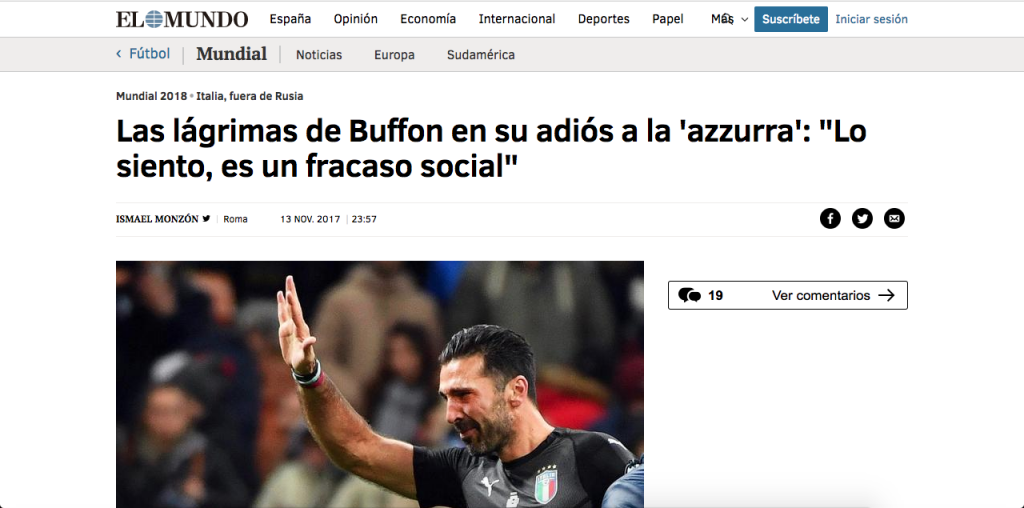Select Economía in top navigation

click(428, 19)
